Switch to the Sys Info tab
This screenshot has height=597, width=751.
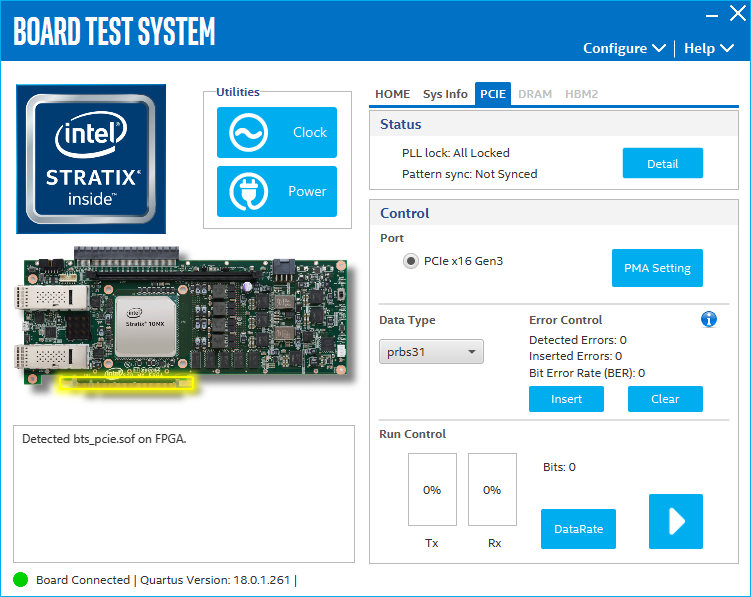445,94
